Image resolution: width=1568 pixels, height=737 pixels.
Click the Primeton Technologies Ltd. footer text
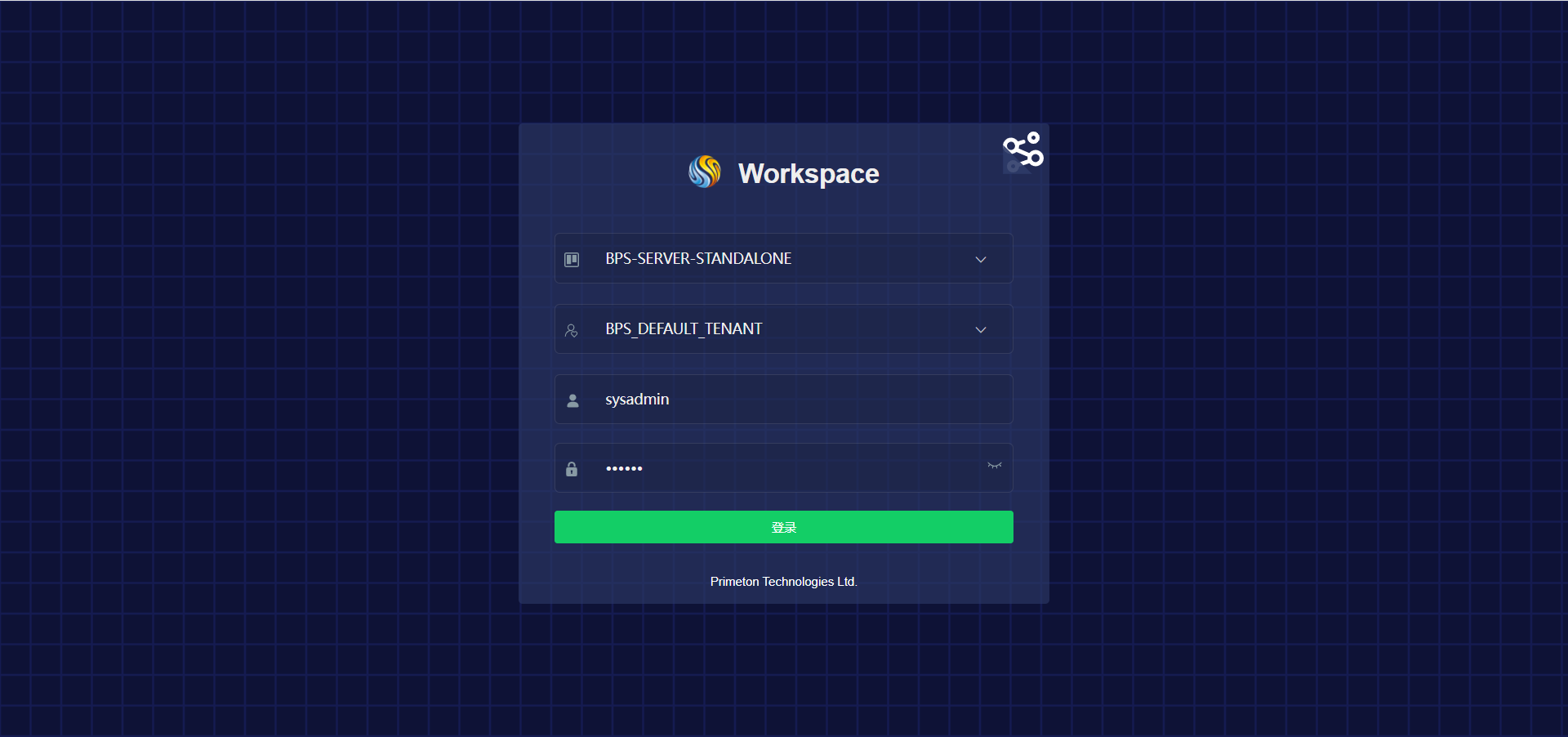[x=783, y=582]
